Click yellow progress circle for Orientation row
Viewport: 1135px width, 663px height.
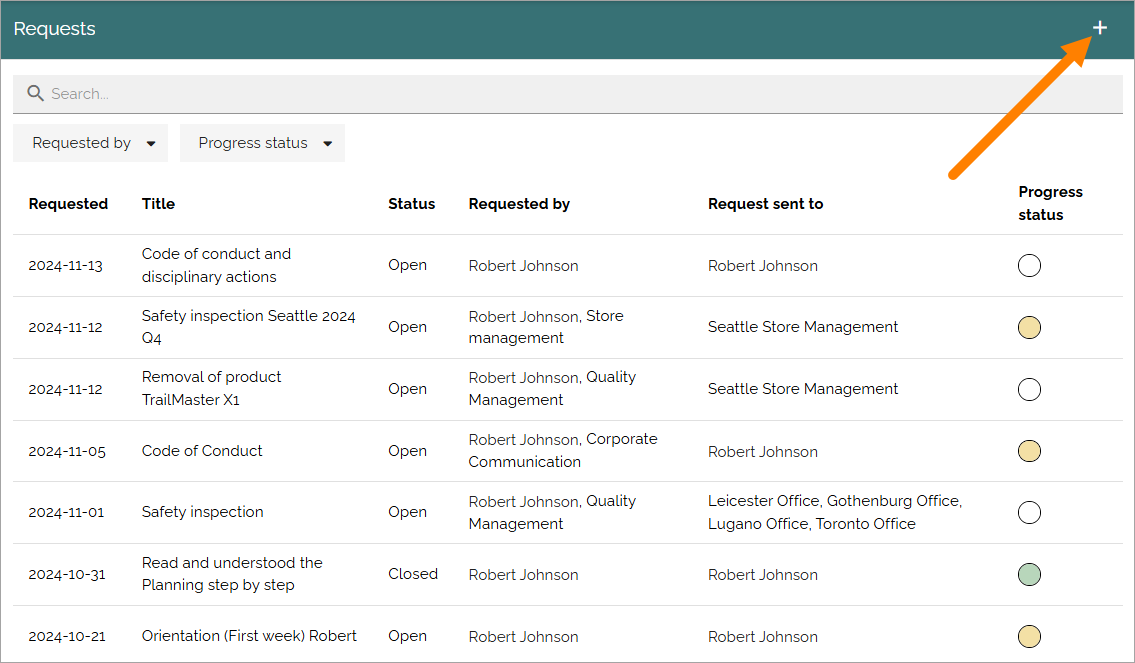1029,636
